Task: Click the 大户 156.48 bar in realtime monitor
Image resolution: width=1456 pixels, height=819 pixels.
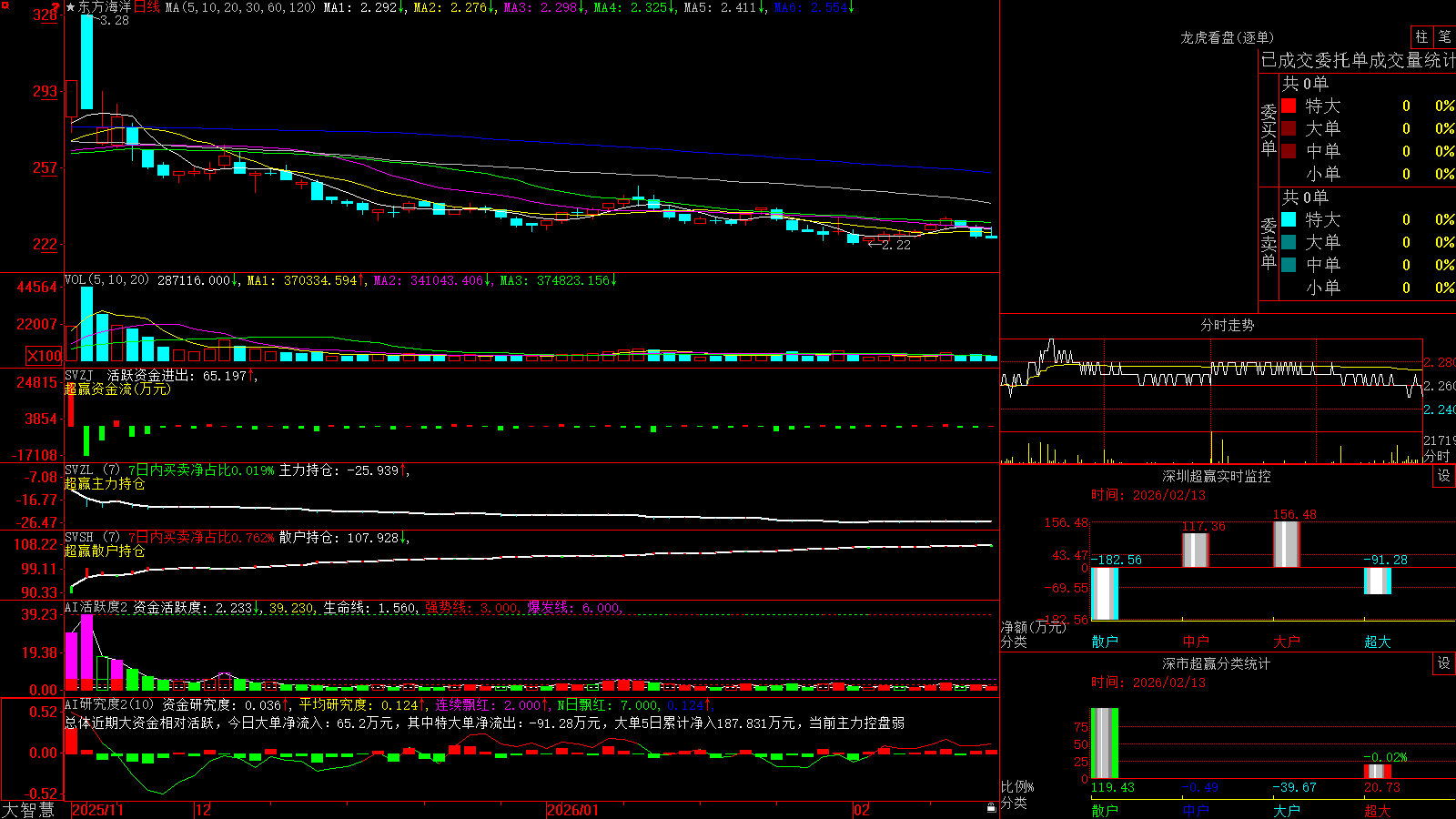Action: click(1287, 544)
